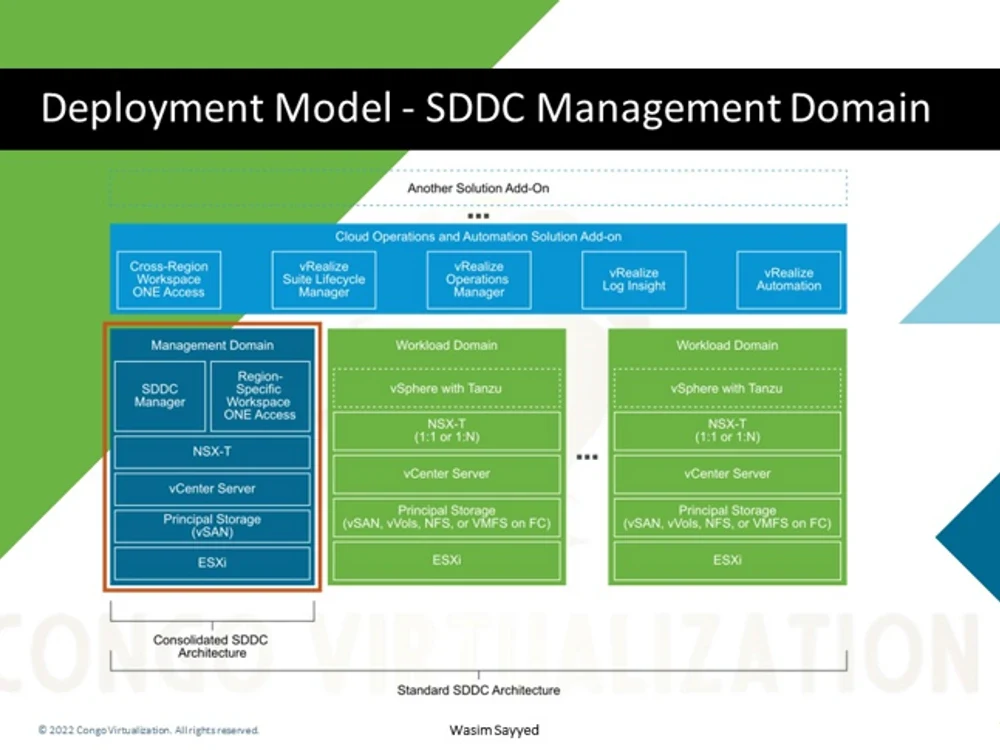The width and height of the screenshot is (1000, 750).
Task: Click the vRealize Operations Manager box
Action: tap(478, 280)
